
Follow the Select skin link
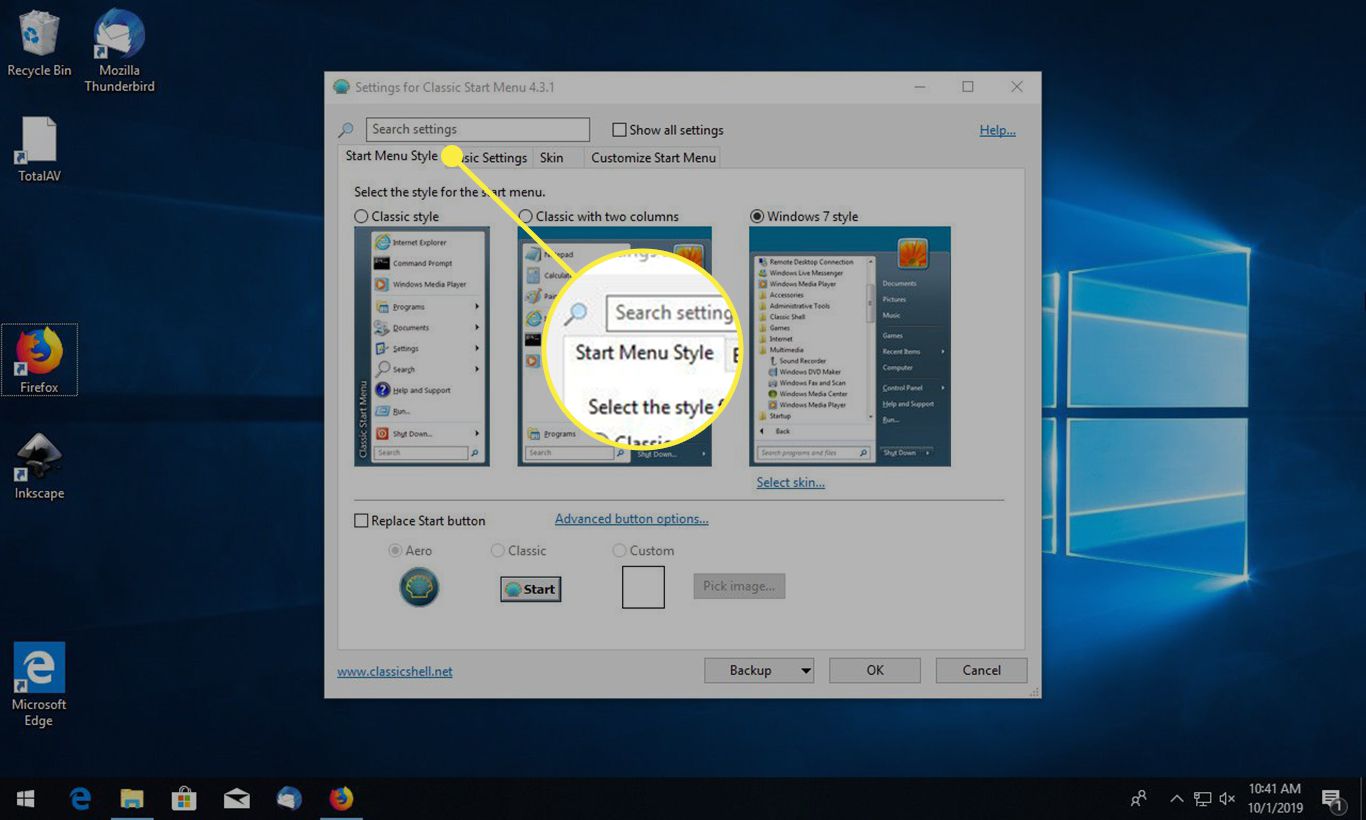pyautogui.click(x=790, y=482)
